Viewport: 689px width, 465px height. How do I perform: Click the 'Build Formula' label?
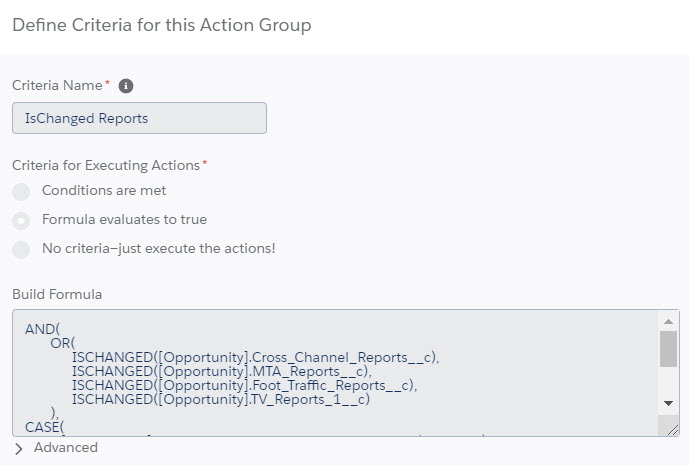(x=57, y=294)
